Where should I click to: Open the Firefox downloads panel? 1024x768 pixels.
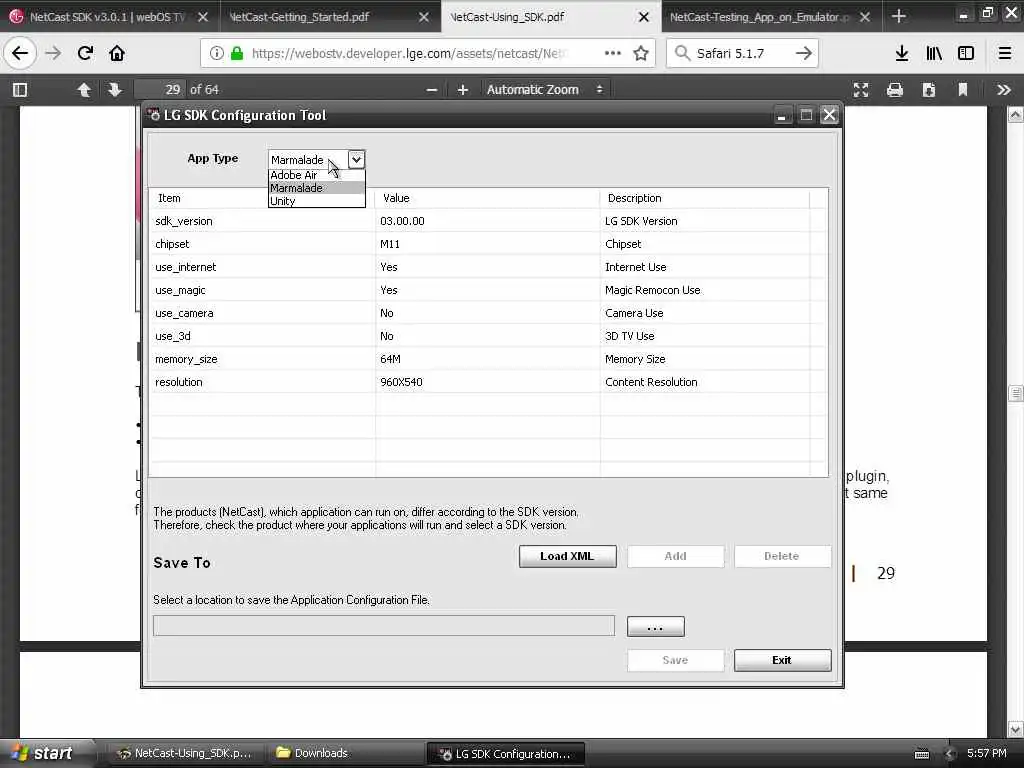(x=902, y=53)
